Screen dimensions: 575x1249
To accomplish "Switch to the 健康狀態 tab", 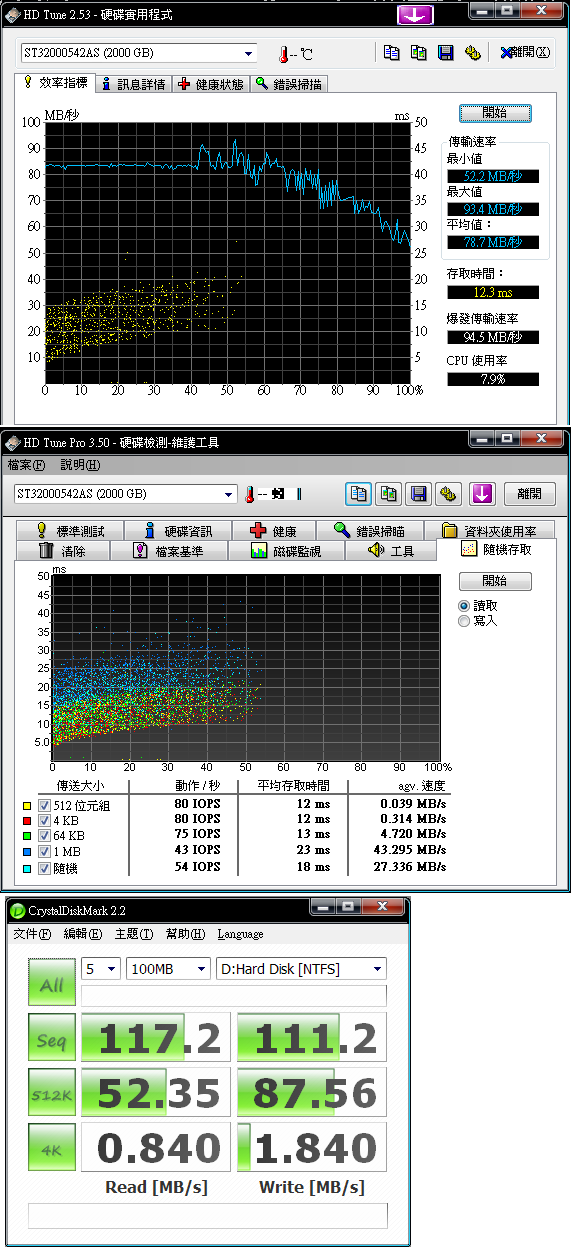I will tap(210, 85).
